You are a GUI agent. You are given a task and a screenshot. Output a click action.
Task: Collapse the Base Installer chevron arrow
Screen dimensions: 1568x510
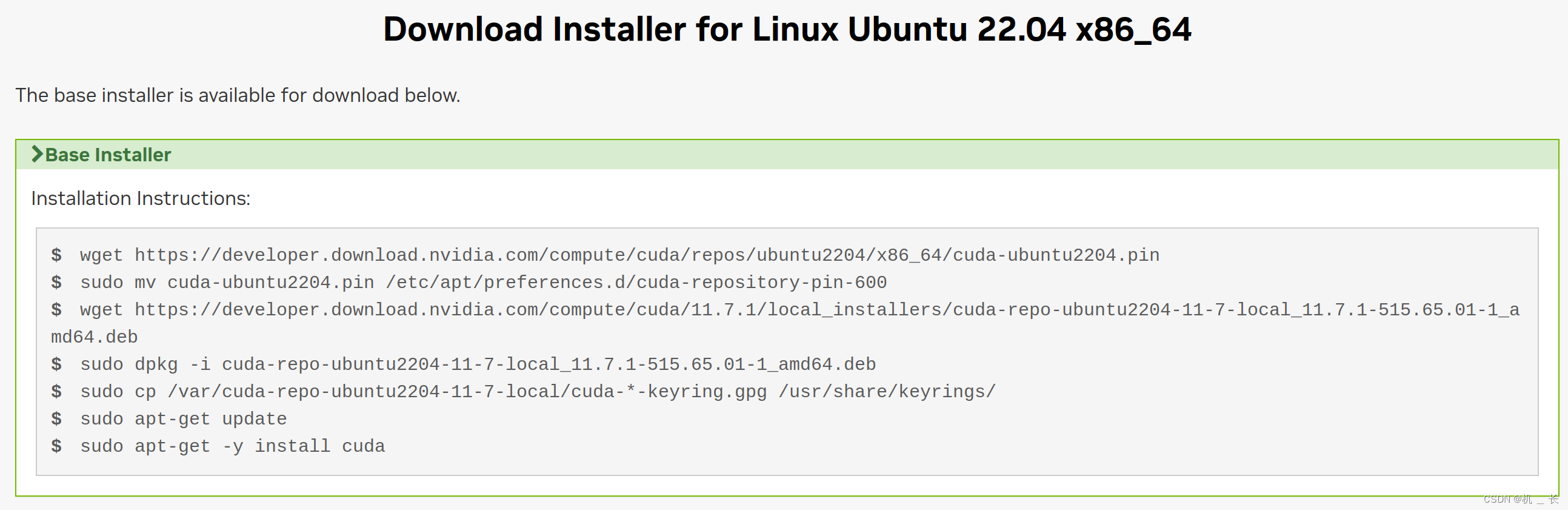37,154
